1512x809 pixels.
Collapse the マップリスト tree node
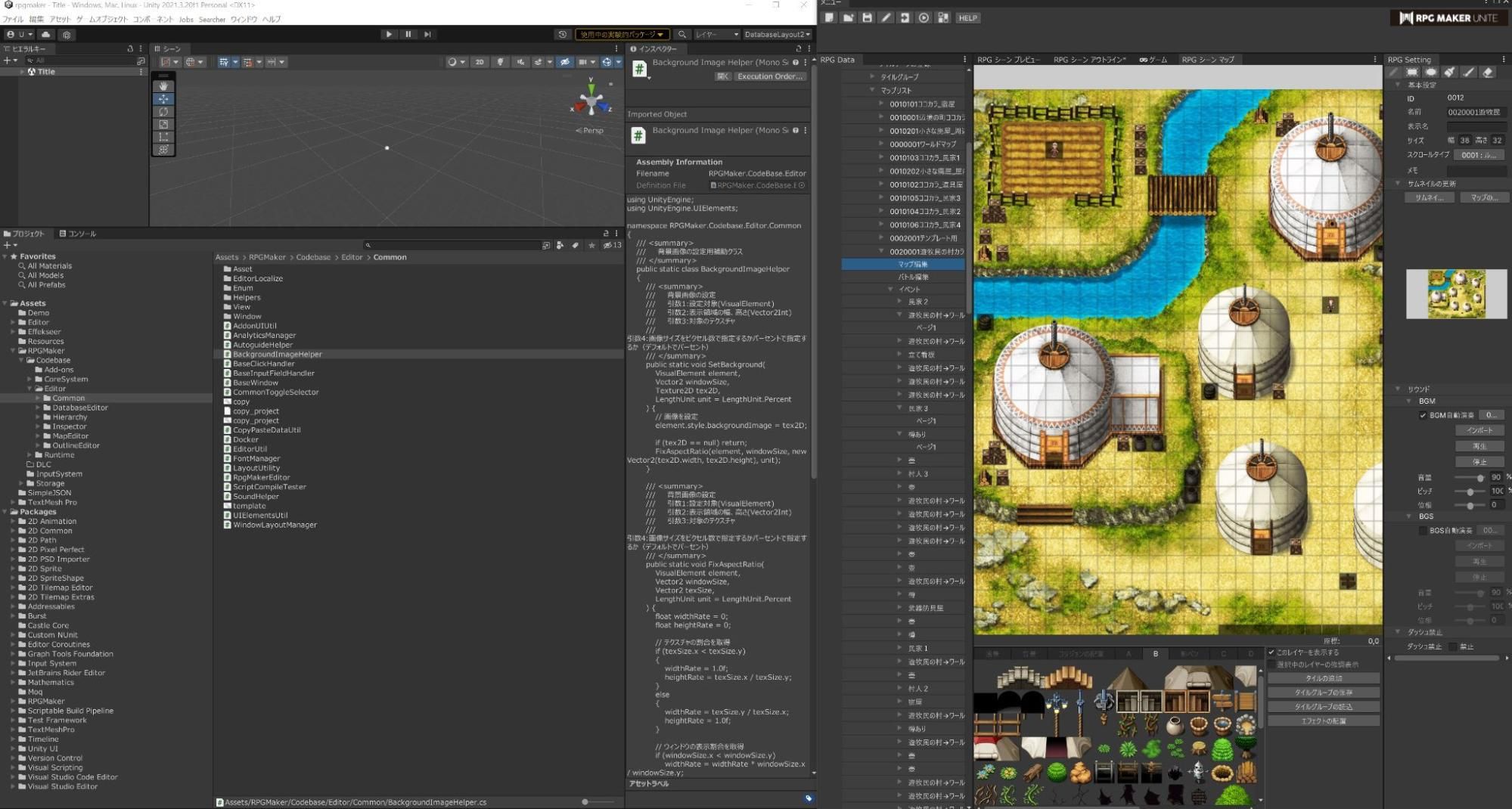click(872, 91)
